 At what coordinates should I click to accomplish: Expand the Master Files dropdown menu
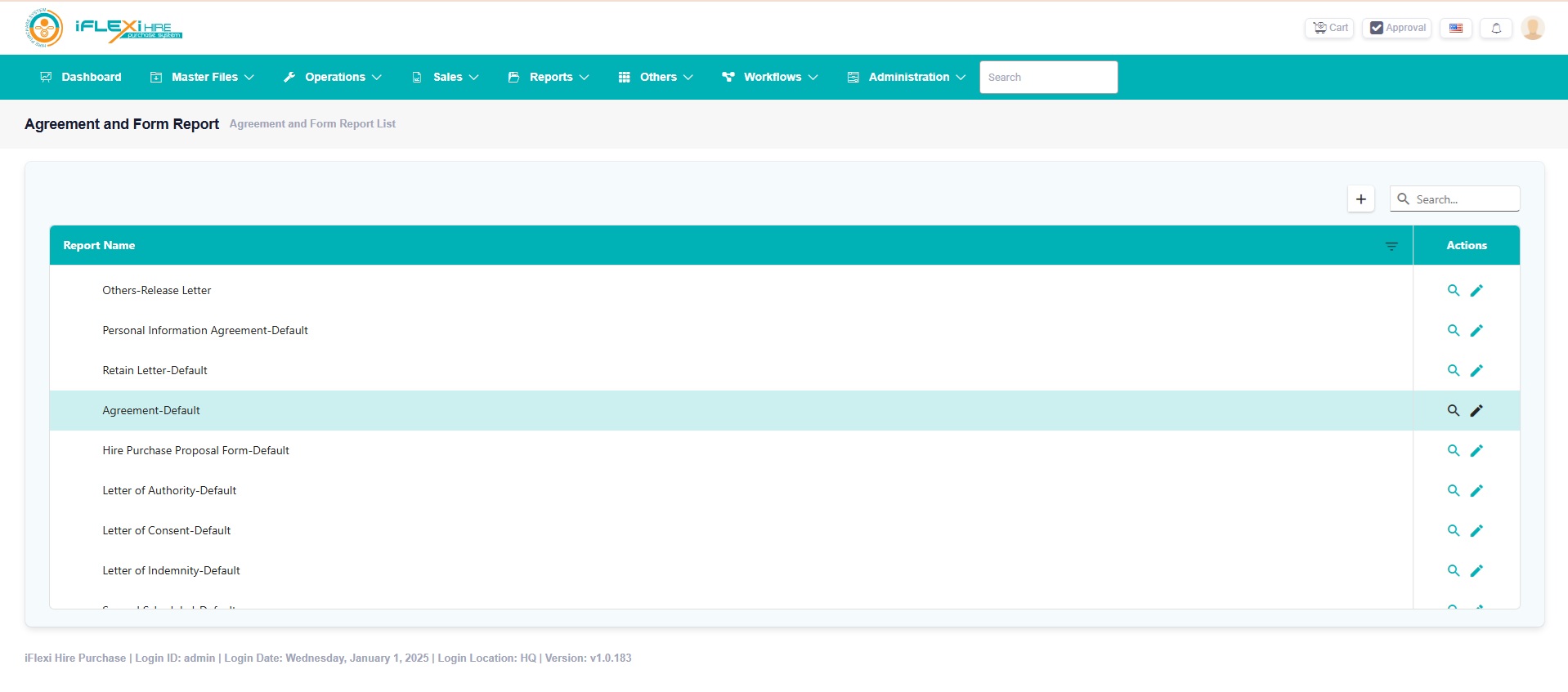(203, 78)
